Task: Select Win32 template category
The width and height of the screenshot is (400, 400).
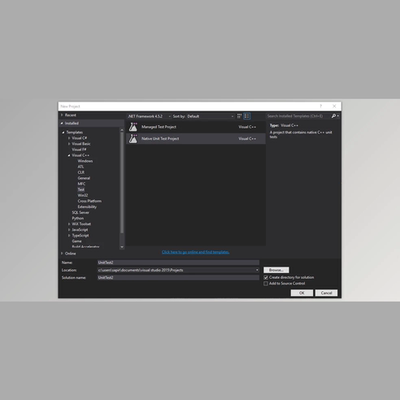Action: [x=83, y=195]
